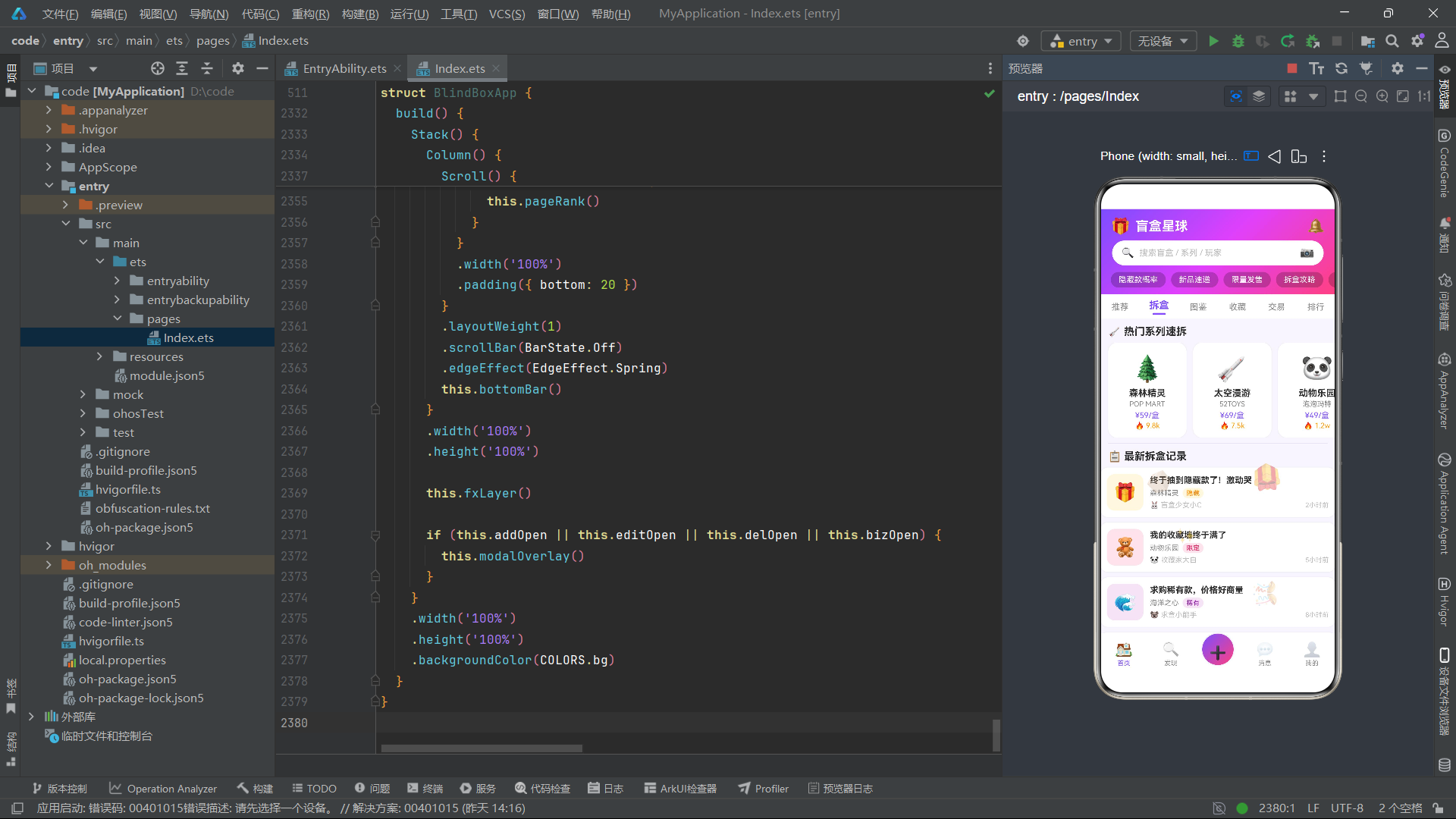The width and height of the screenshot is (1456, 819).
Task: Open 预览器日志 previewer log
Action: pyautogui.click(x=840, y=789)
